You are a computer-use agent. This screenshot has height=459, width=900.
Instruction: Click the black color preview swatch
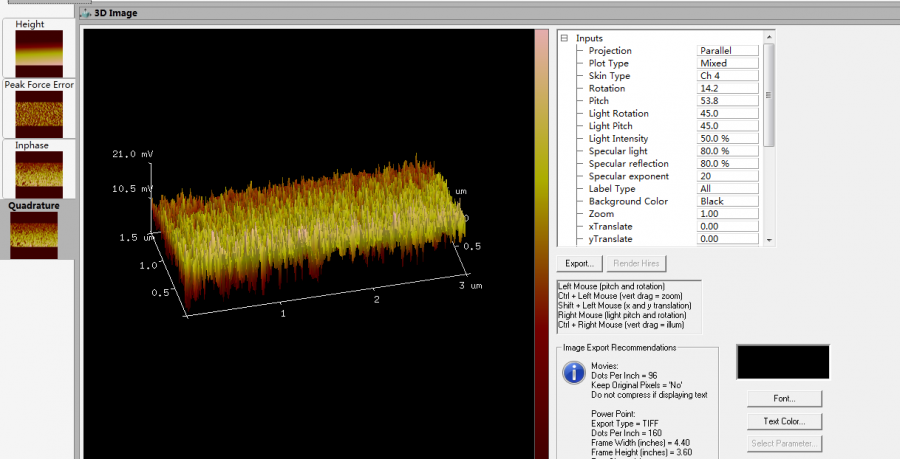[783, 362]
